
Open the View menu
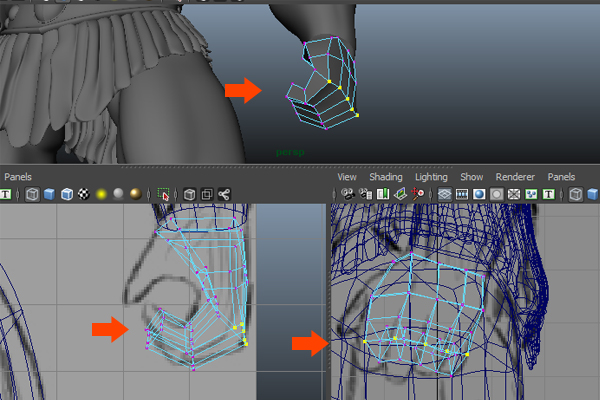click(347, 177)
